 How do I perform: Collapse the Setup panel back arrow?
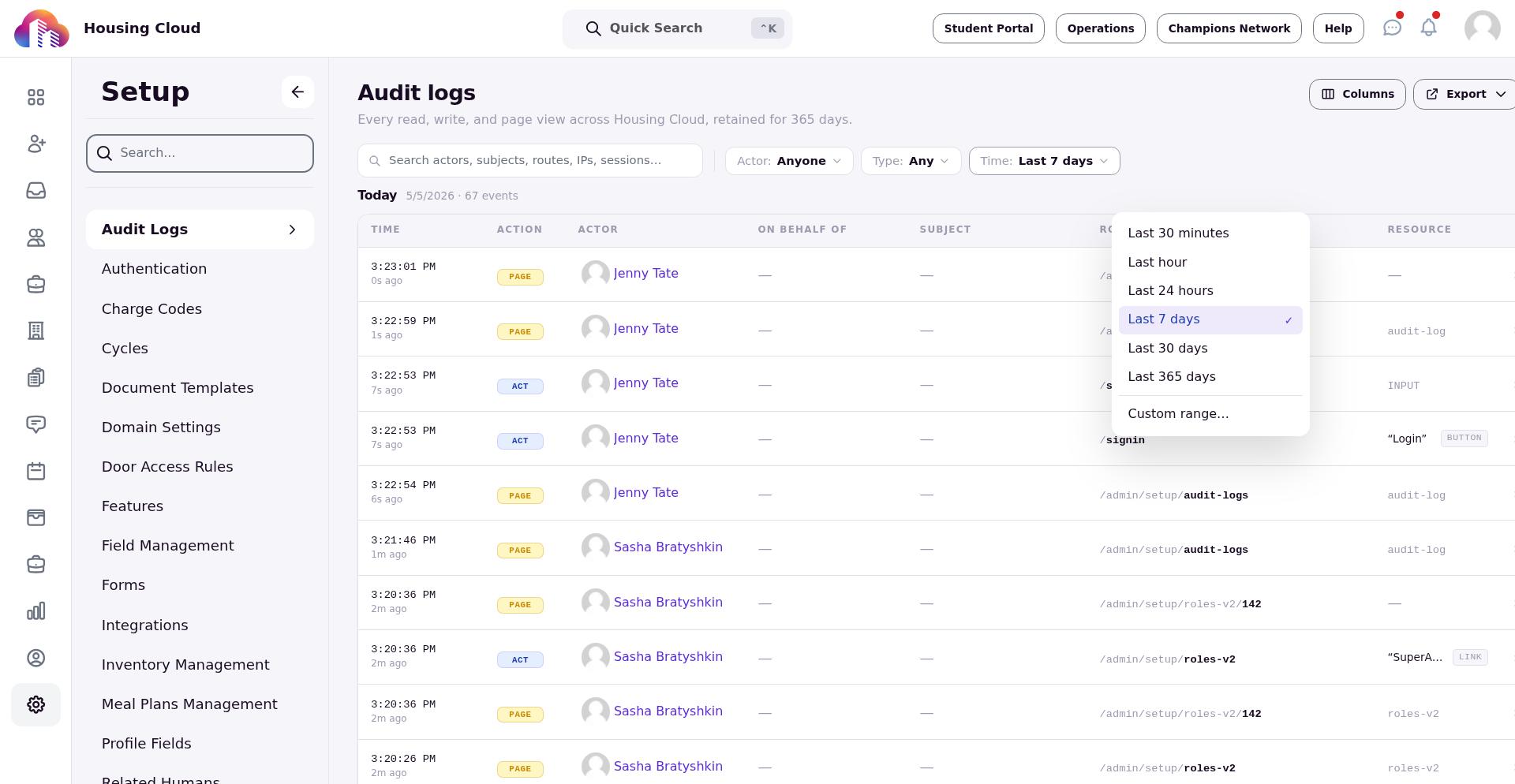tap(297, 92)
